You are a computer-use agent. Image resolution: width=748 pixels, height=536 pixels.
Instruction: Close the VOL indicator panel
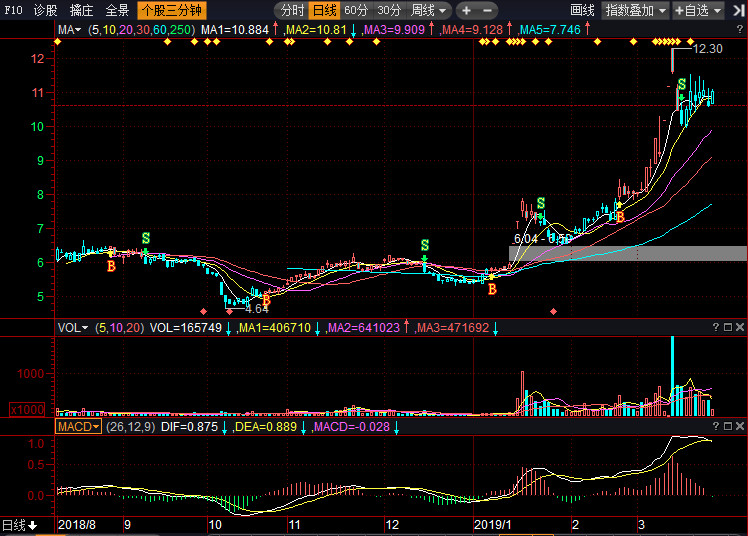point(739,327)
